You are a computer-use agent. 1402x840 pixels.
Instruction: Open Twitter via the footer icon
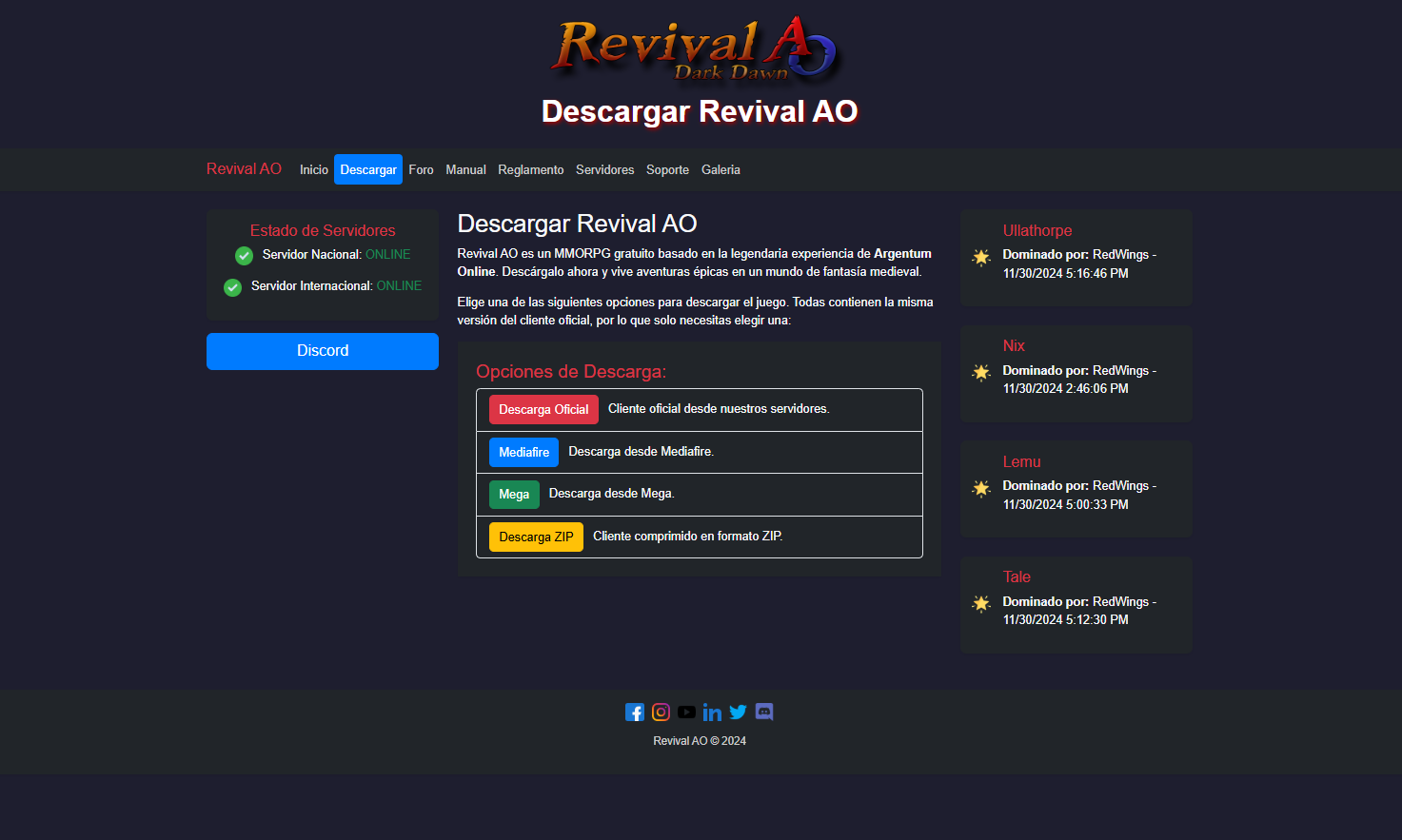click(x=738, y=712)
